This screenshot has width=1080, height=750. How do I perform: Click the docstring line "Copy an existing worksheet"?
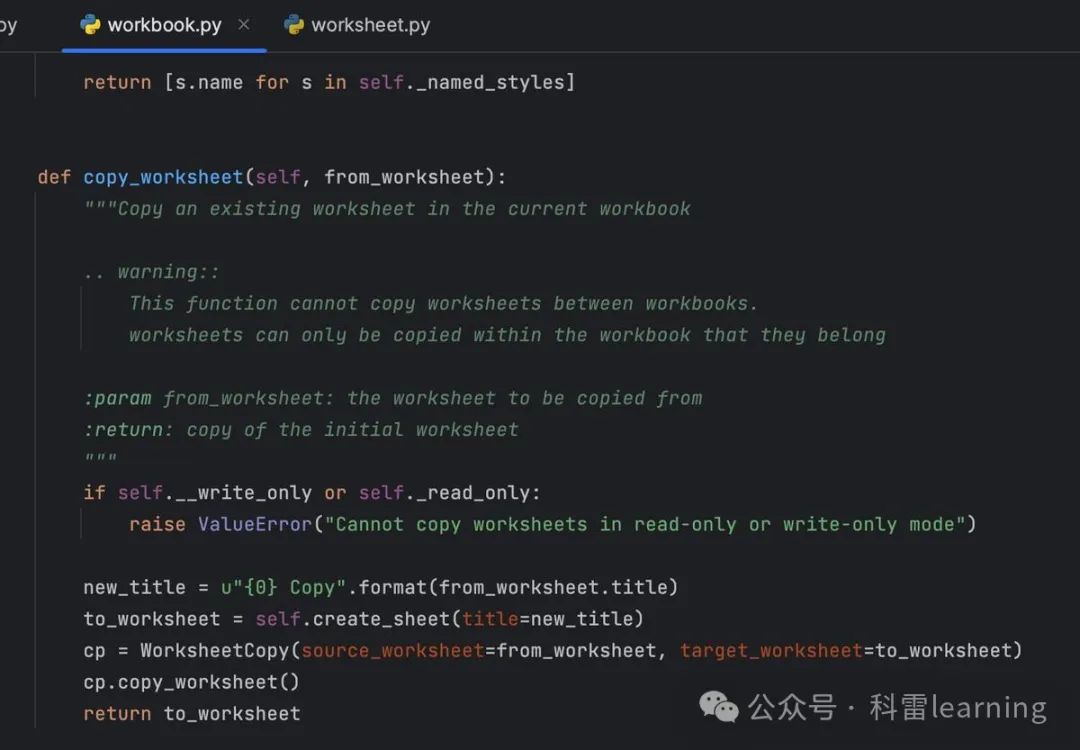click(x=387, y=209)
